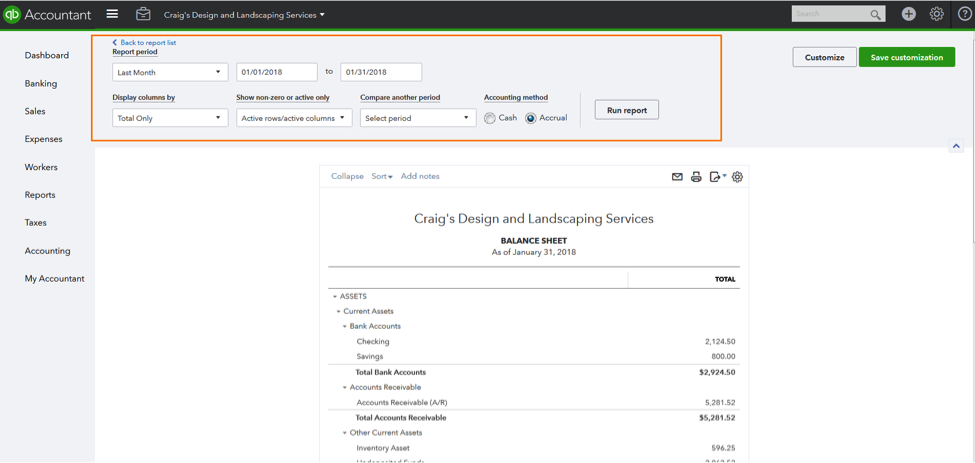Image resolution: width=975 pixels, height=463 pixels.
Task: Click the Savings account row label
Action: (370, 357)
